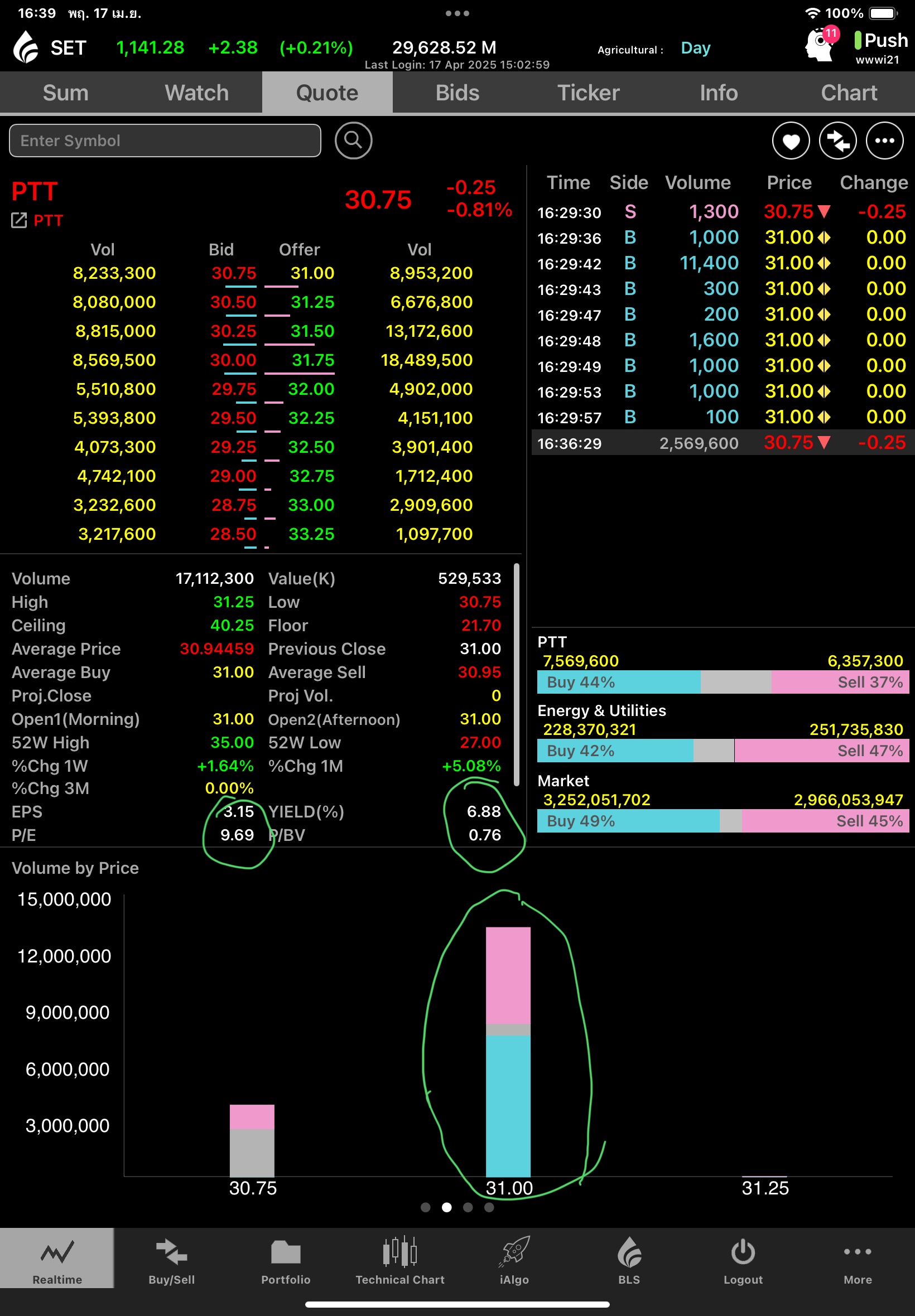Tap the Volume by Price heading
The width and height of the screenshot is (915, 1316).
coord(75,869)
